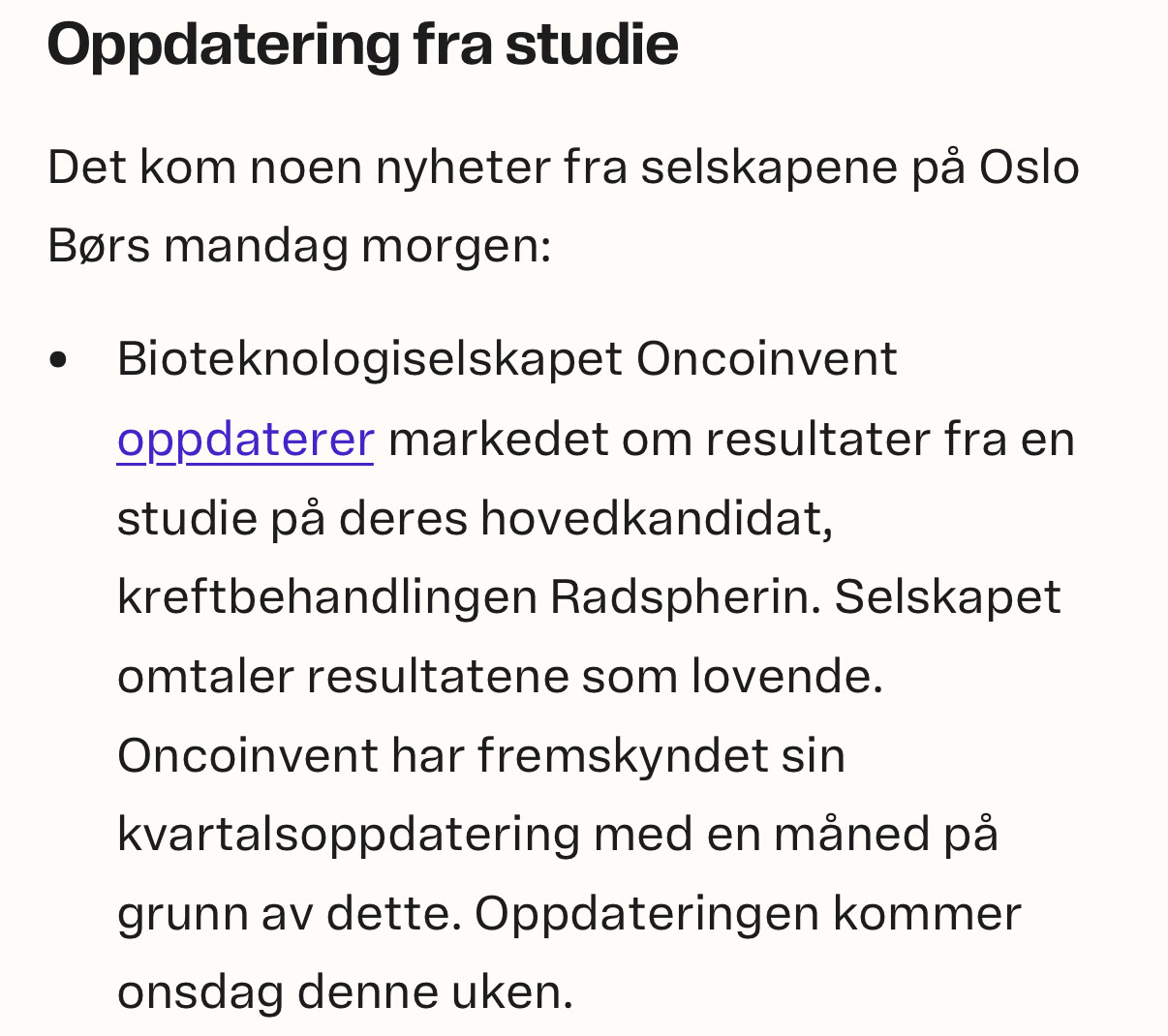
Task: Click the word 'hovedkandidat'
Action: tap(657, 518)
